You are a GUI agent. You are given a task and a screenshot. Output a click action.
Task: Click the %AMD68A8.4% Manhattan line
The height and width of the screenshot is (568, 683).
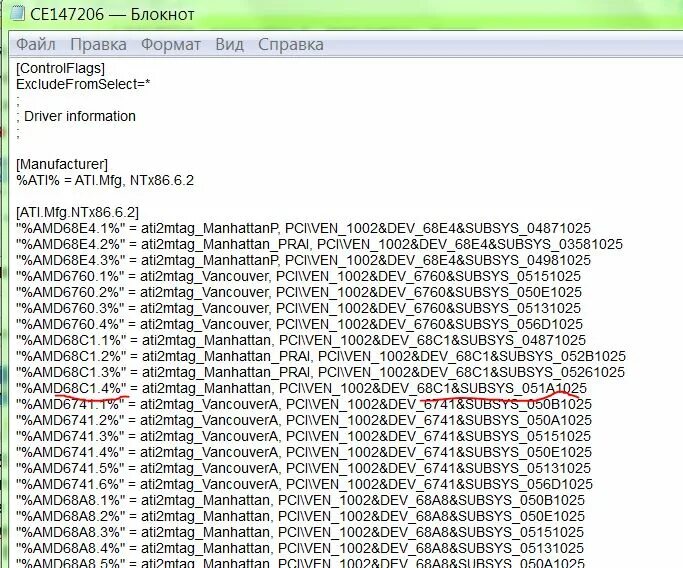[x=300, y=548]
